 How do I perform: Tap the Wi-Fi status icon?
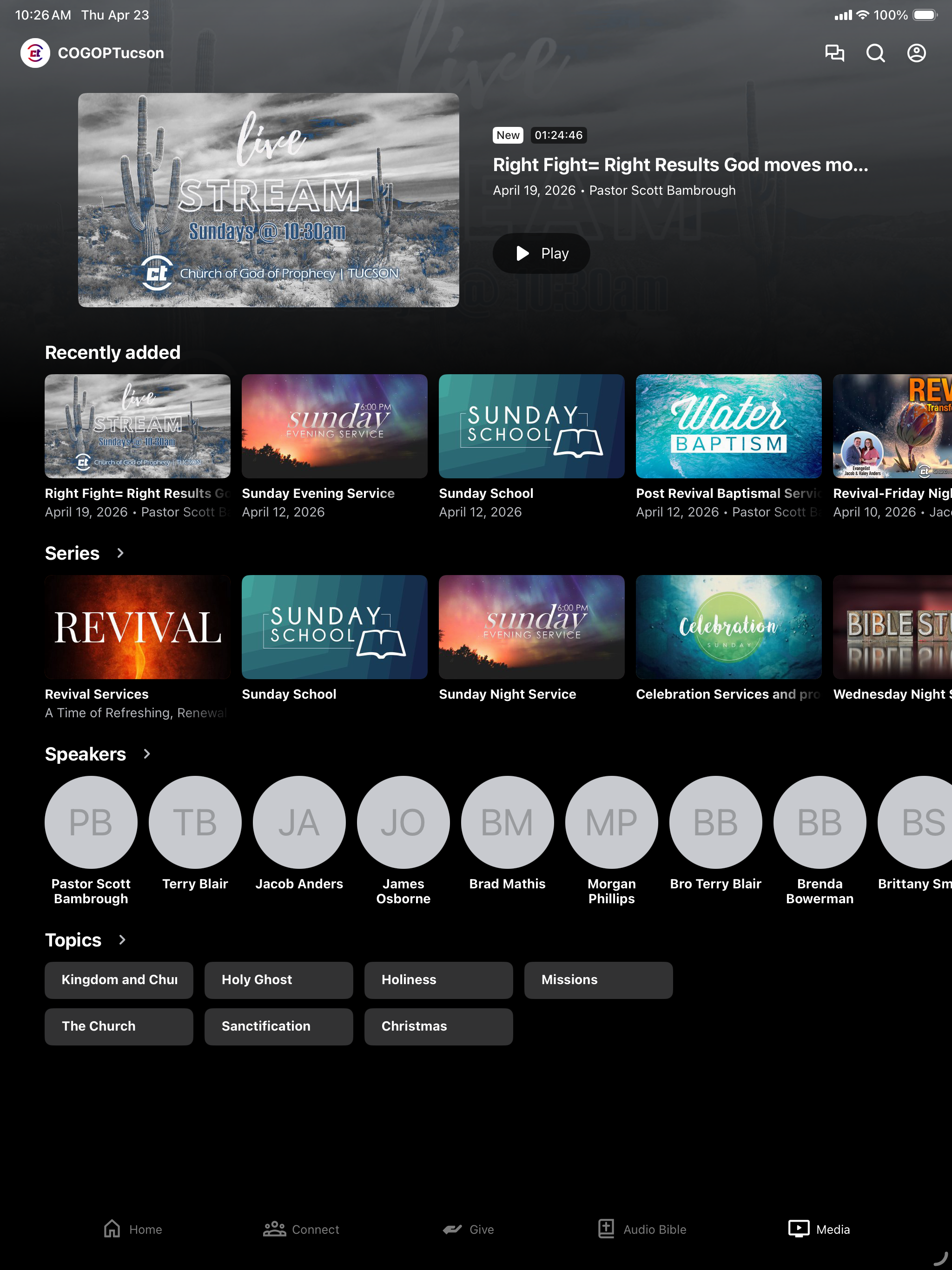click(862, 15)
